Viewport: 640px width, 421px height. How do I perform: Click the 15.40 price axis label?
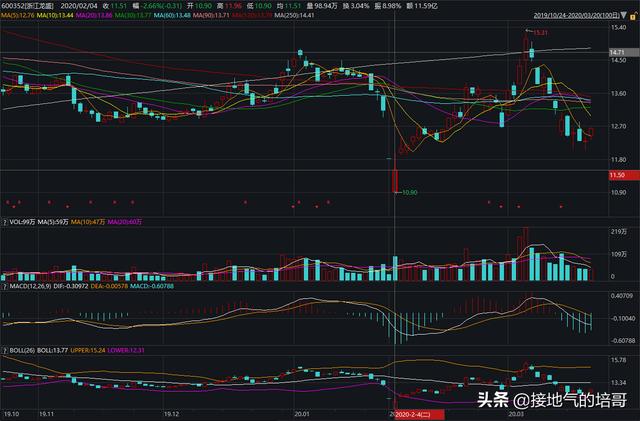click(x=618, y=27)
